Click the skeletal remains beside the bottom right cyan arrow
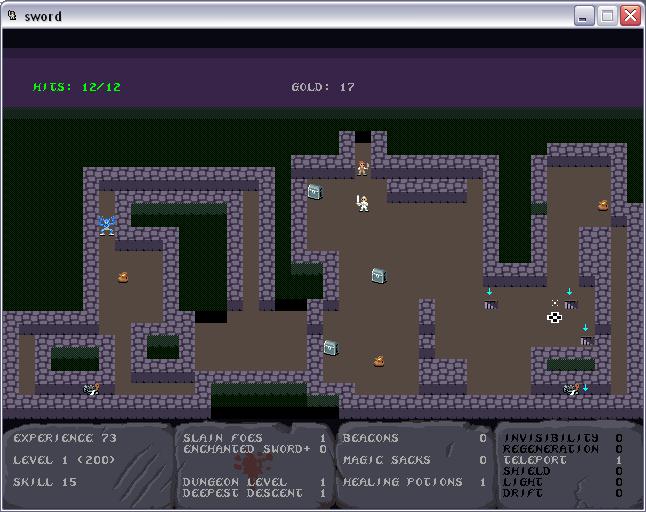 (571, 389)
